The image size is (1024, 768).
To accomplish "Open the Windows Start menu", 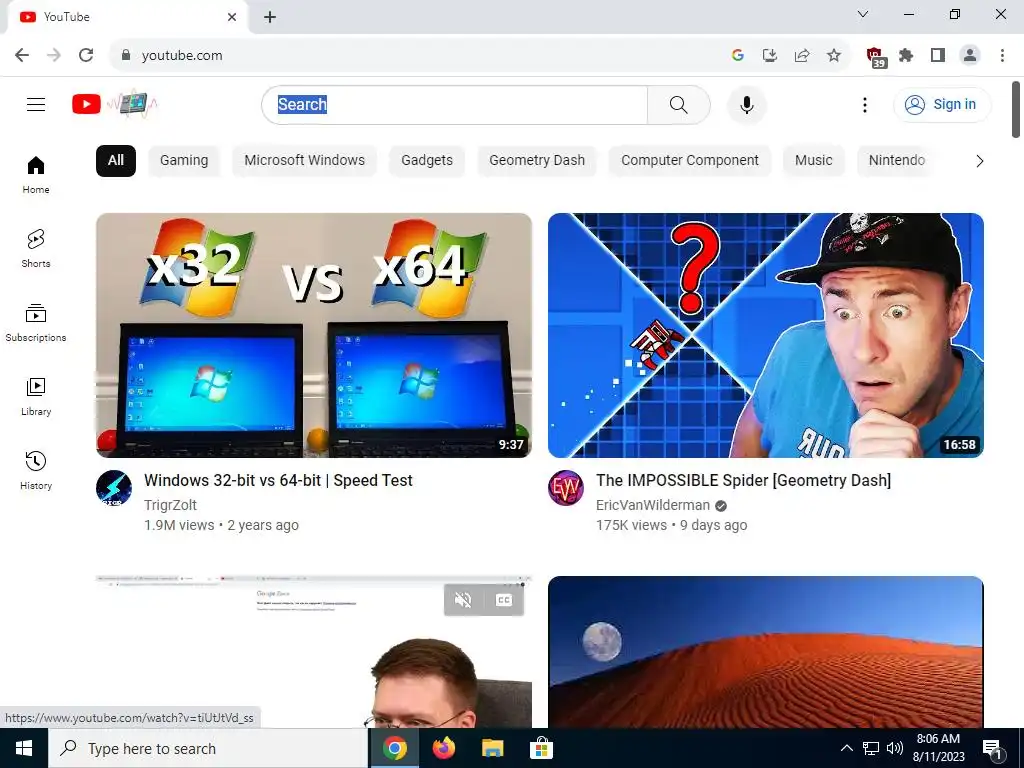I will point(24,748).
